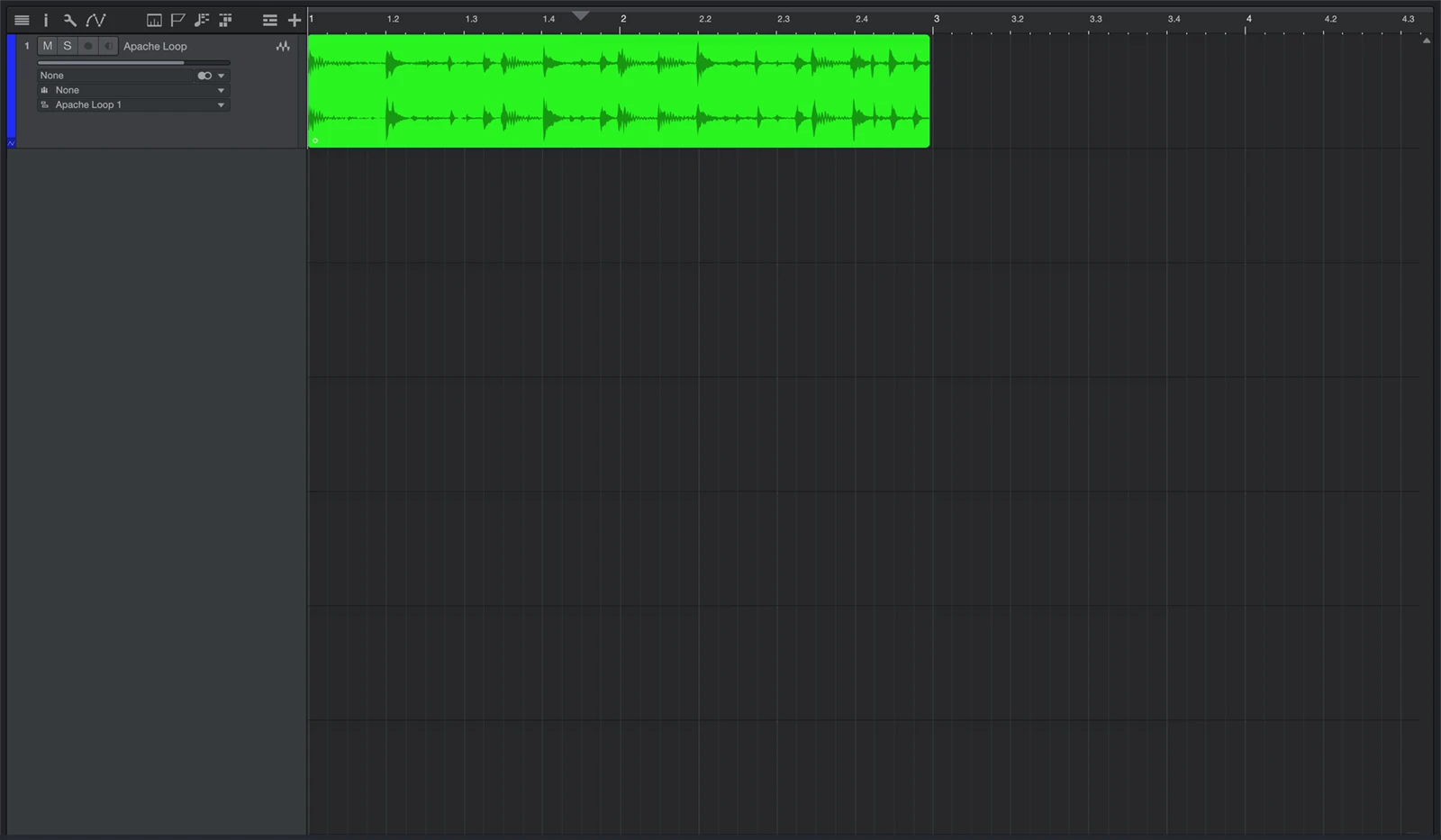Screen dimensions: 1441x840
Task: Solo the Apache Loop track
Action: [68, 46]
